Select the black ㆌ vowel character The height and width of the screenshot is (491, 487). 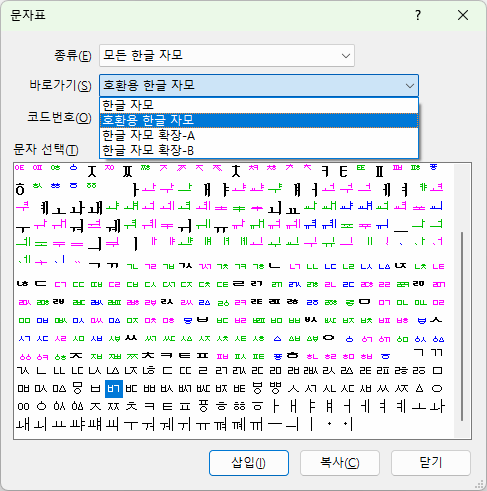pos(257,425)
